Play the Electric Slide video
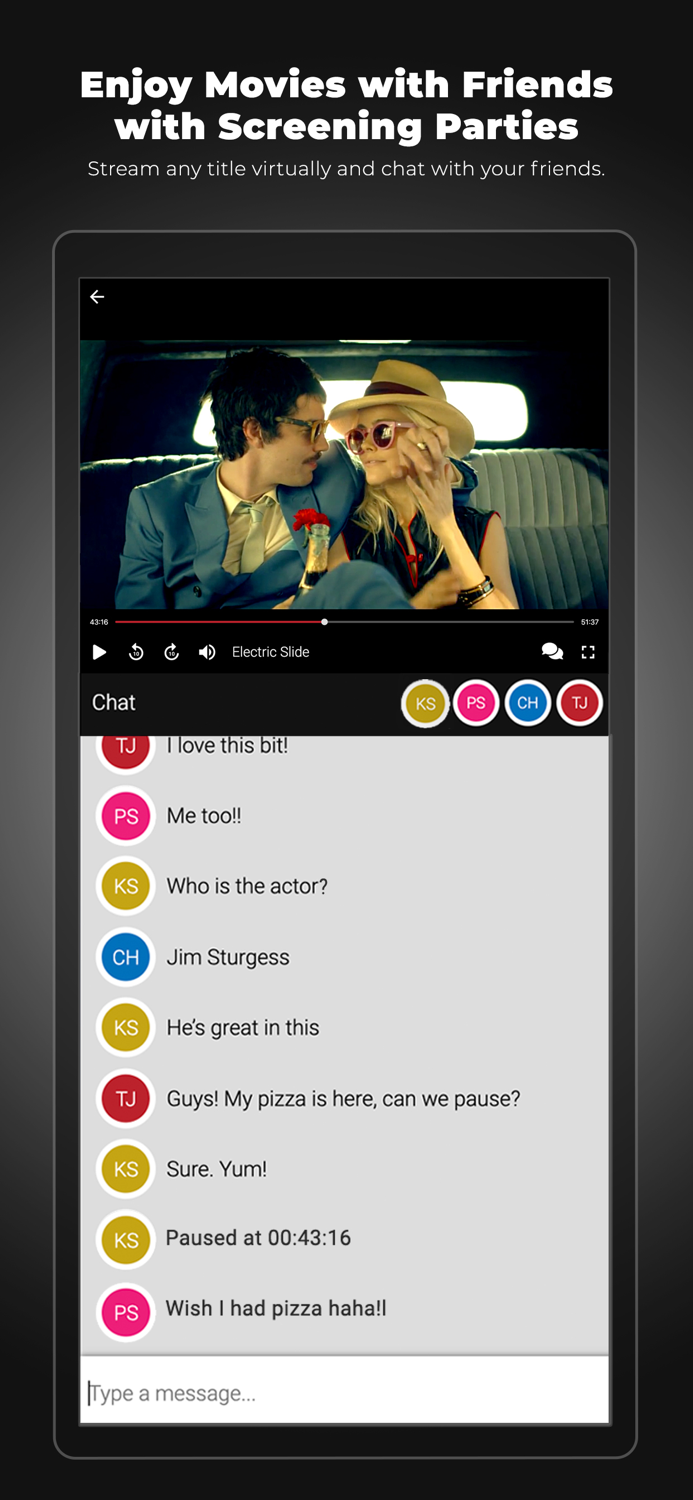693x1500 pixels. coord(99,652)
